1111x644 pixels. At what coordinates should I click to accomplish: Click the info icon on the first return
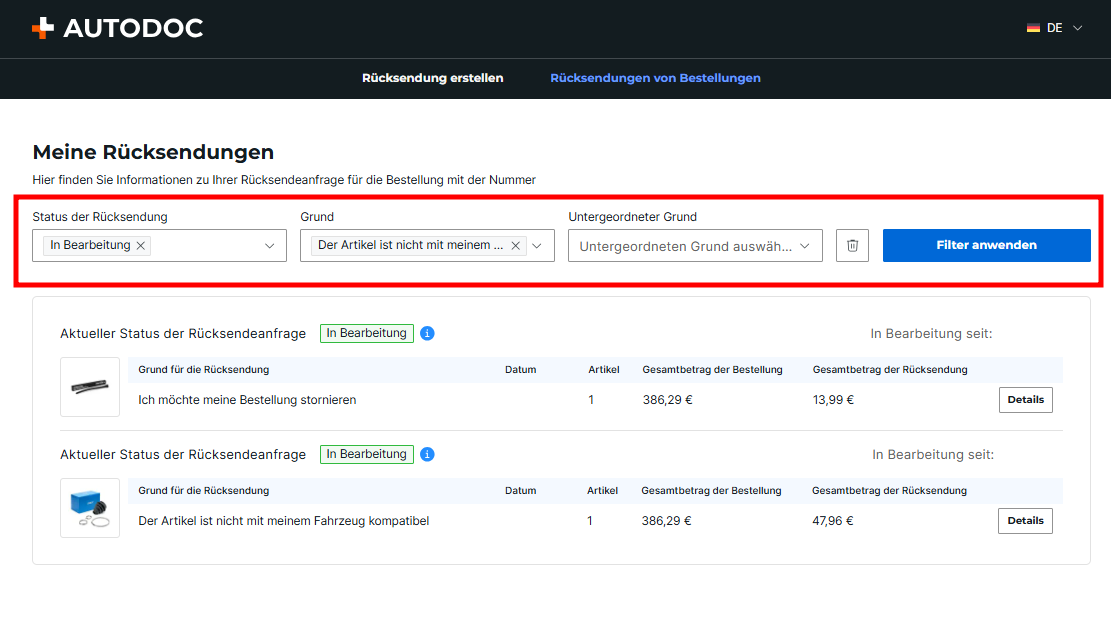pyautogui.click(x=427, y=333)
